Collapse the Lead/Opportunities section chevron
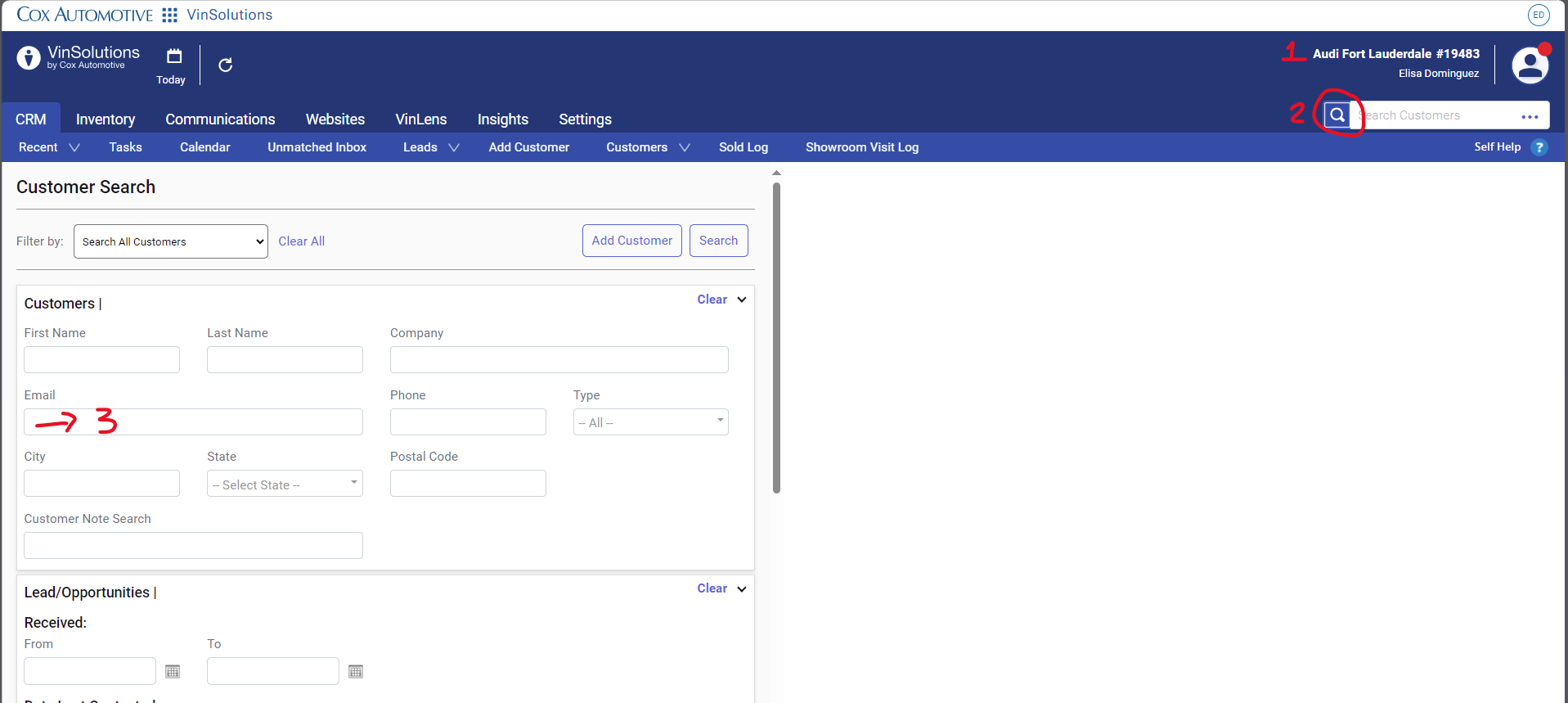The image size is (1568, 703). pos(742,589)
